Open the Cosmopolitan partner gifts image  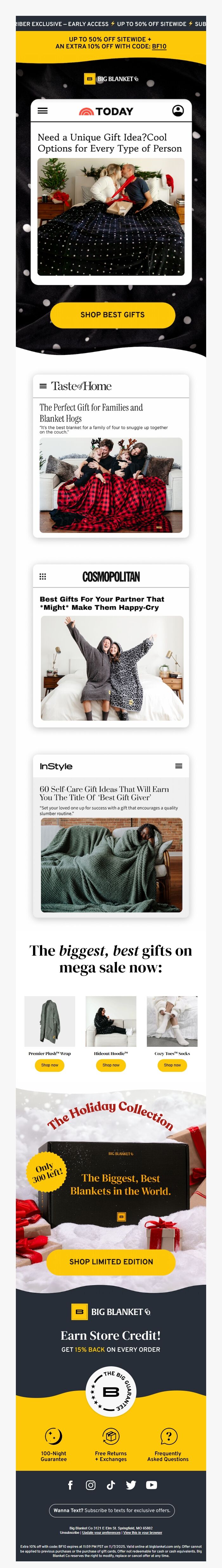(x=112, y=668)
